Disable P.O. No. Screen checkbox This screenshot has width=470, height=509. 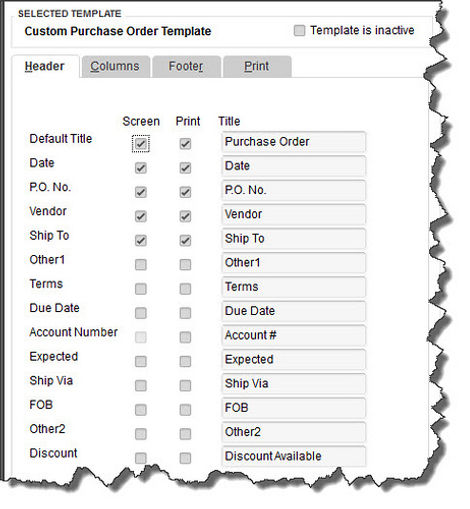click(141, 192)
